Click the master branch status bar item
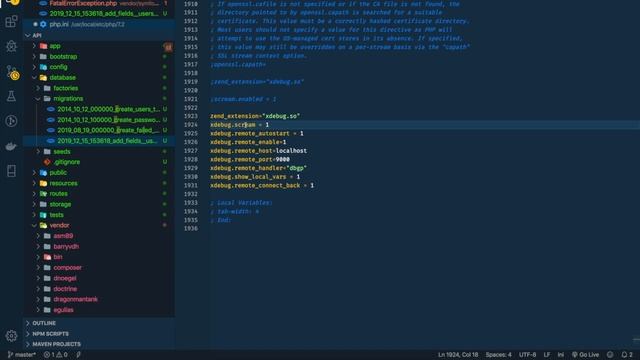The image size is (640, 360). click(x=22, y=355)
